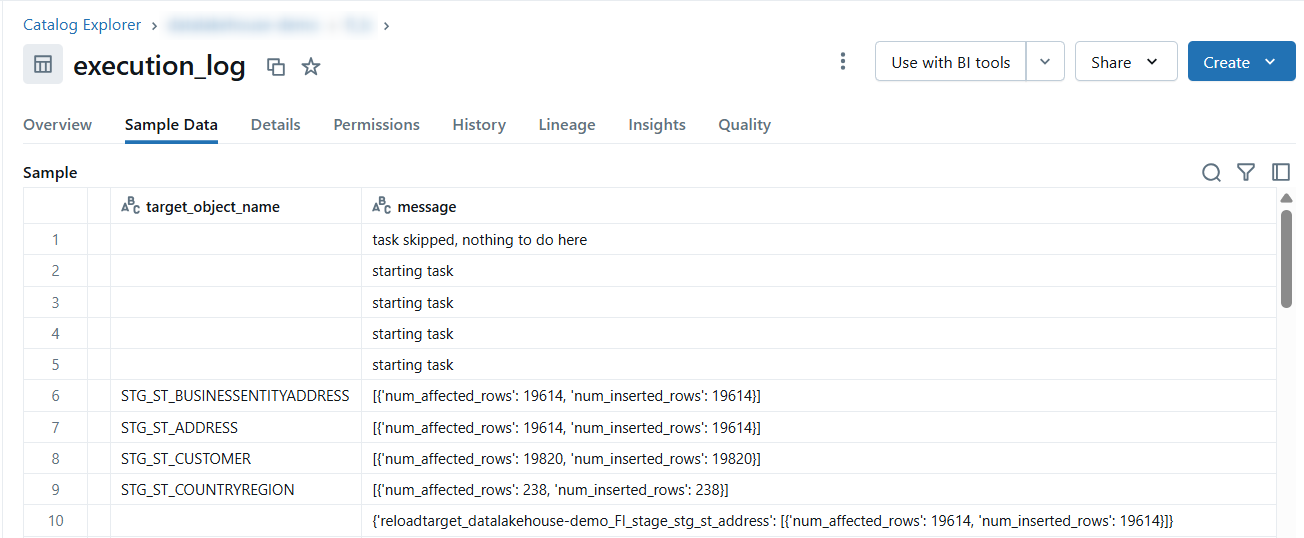This screenshot has width=1304, height=538.
Task: Click the Use with BI tools button
Action: click(950, 62)
